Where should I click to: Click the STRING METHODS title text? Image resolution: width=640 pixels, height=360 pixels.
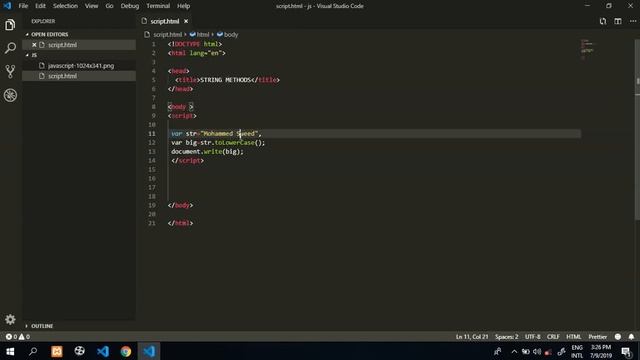coord(225,80)
